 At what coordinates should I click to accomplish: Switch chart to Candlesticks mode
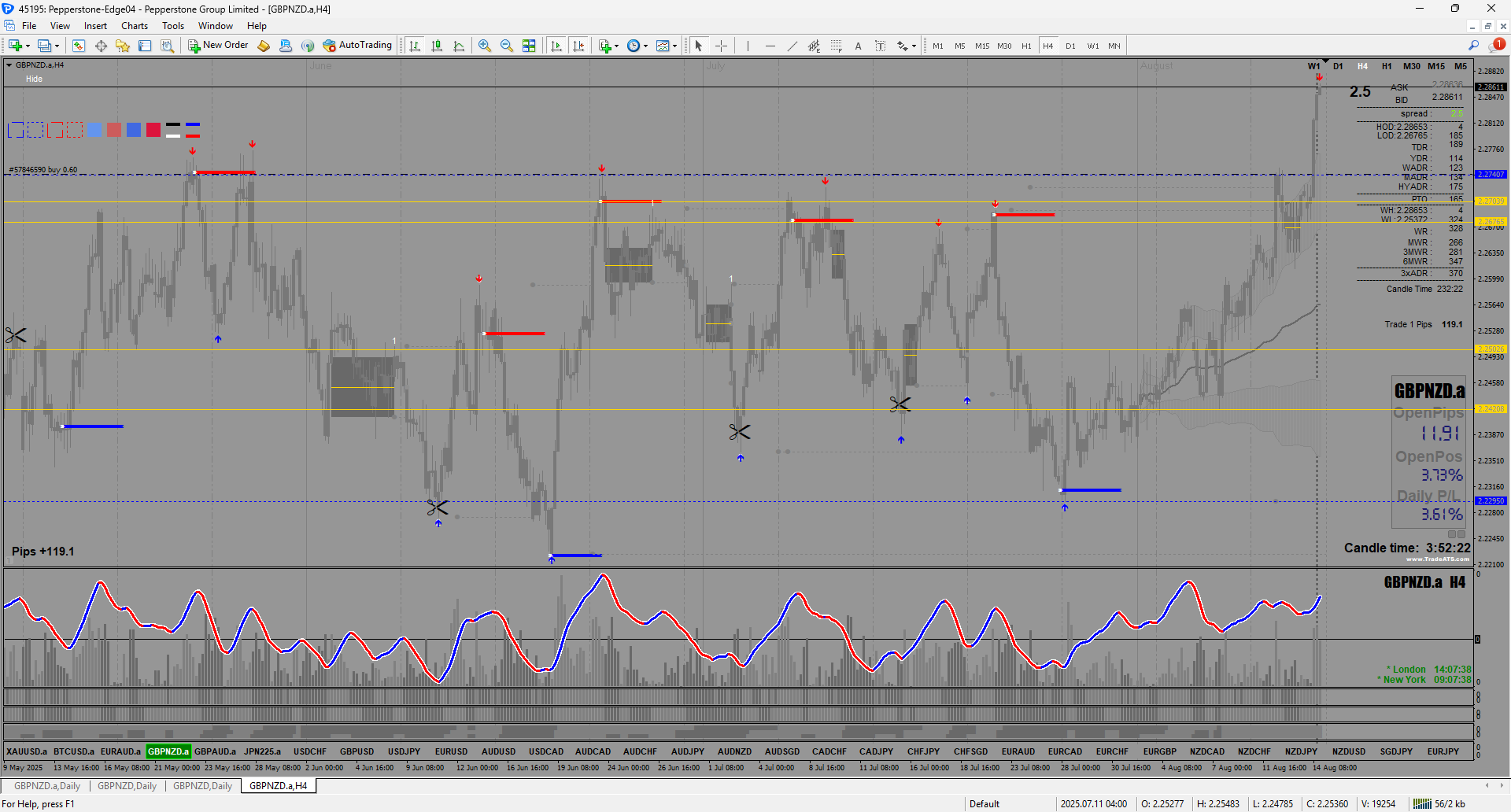point(437,46)
